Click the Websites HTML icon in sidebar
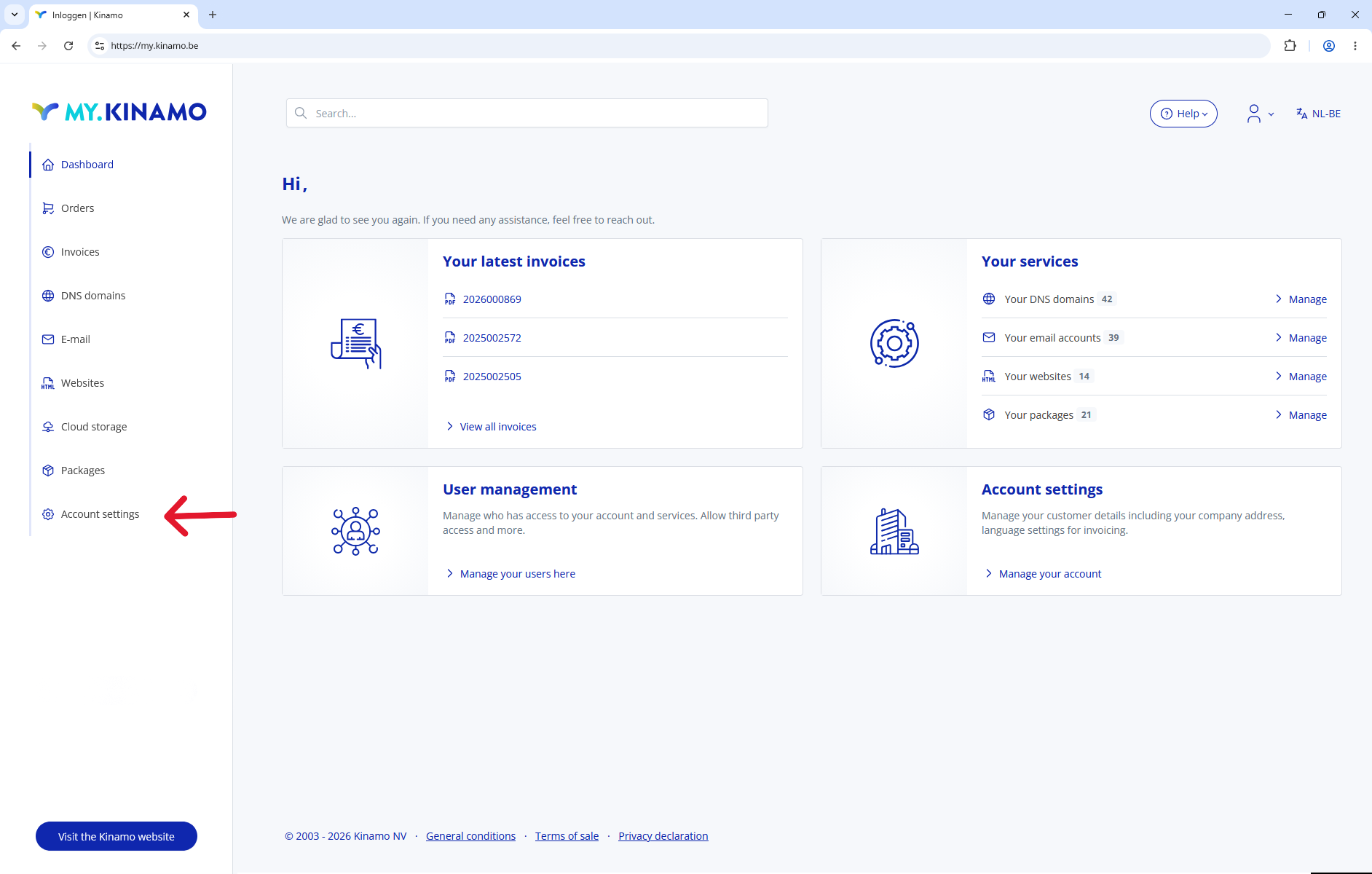This screenshot has width=1372, height=874. 48,383
